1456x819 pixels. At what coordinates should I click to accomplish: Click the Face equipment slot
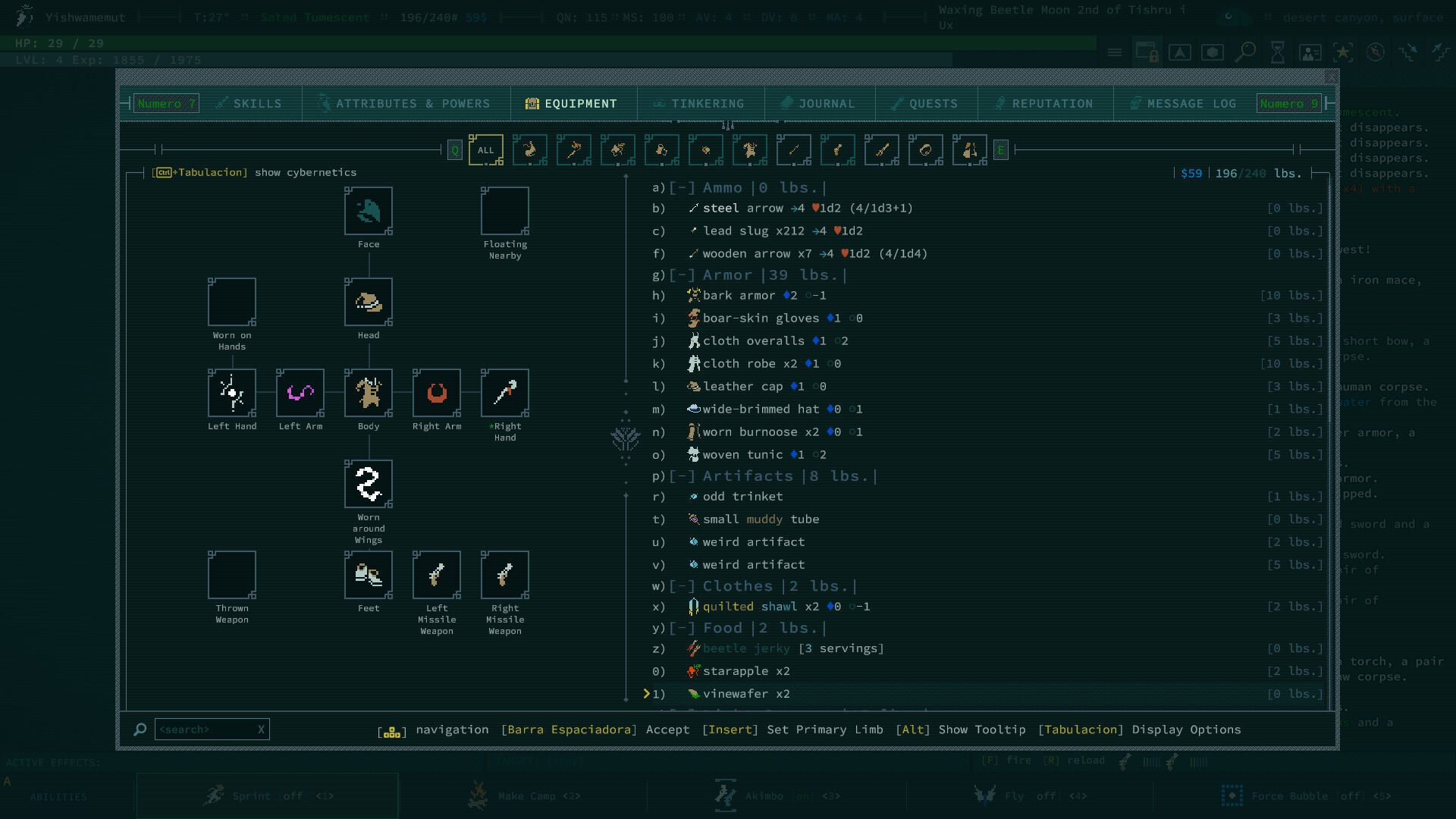coord(369,211)
